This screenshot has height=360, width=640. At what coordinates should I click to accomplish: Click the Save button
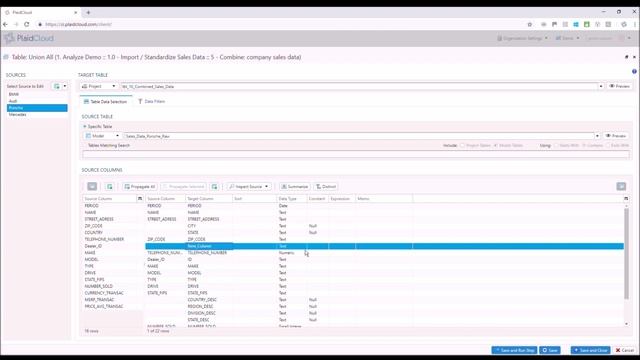550,350
